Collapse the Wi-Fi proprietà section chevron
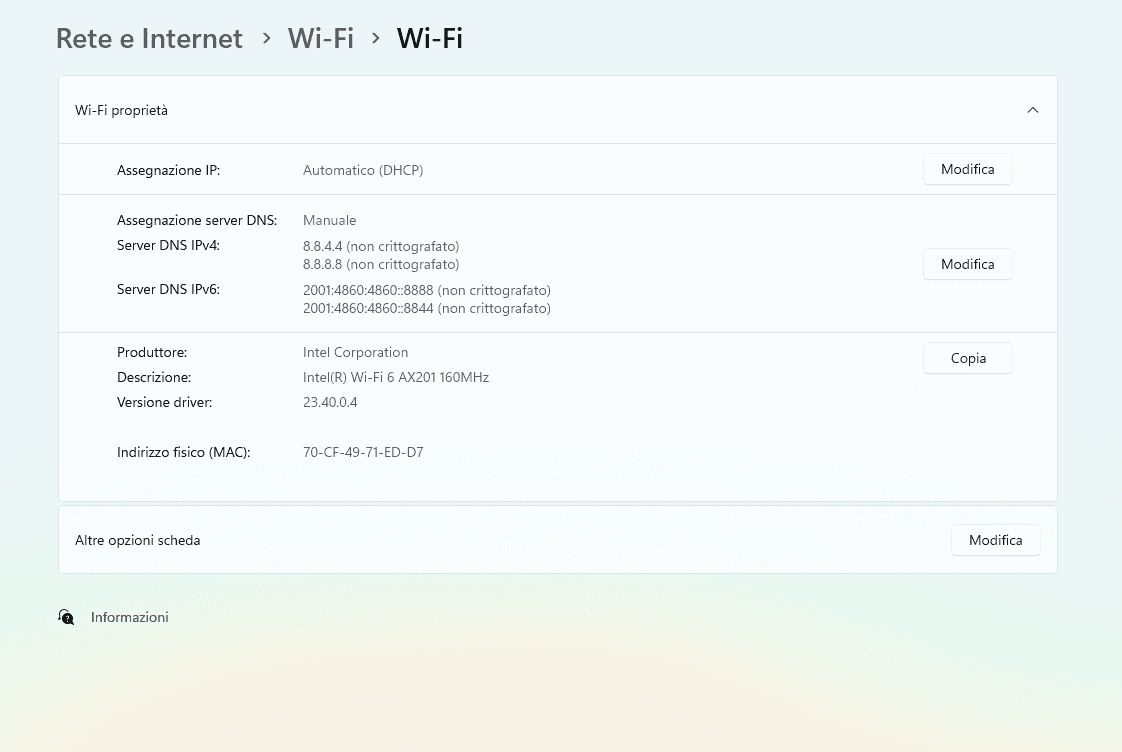1122x752 pixels. tap(1033, 110)
